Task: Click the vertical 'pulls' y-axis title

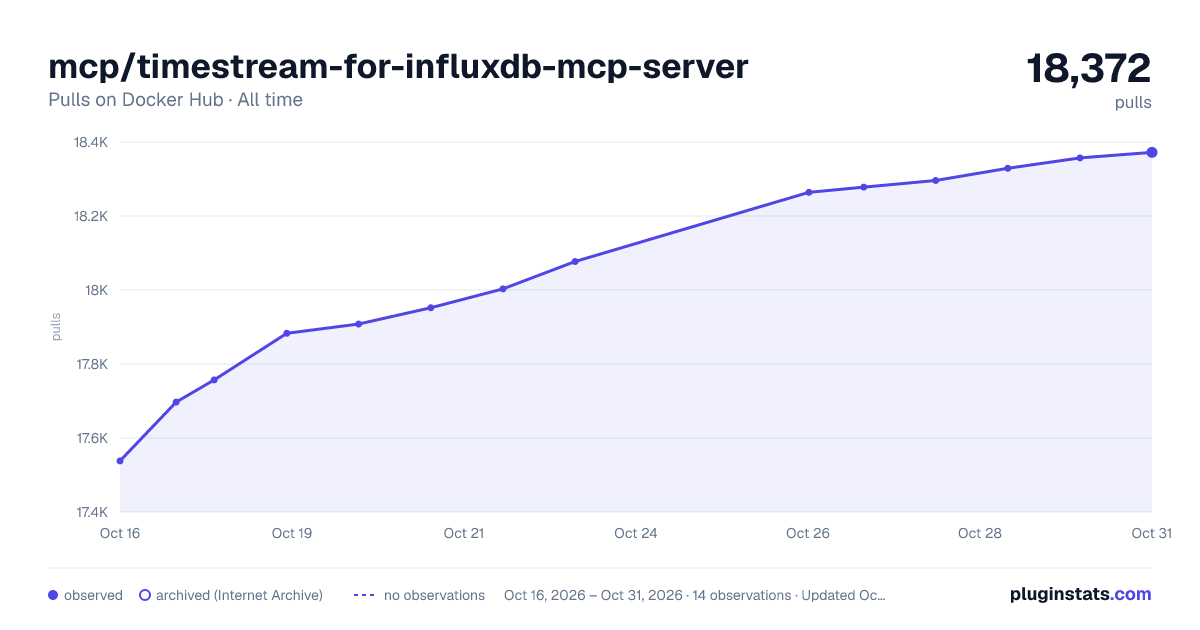Action: click(57, 326)
